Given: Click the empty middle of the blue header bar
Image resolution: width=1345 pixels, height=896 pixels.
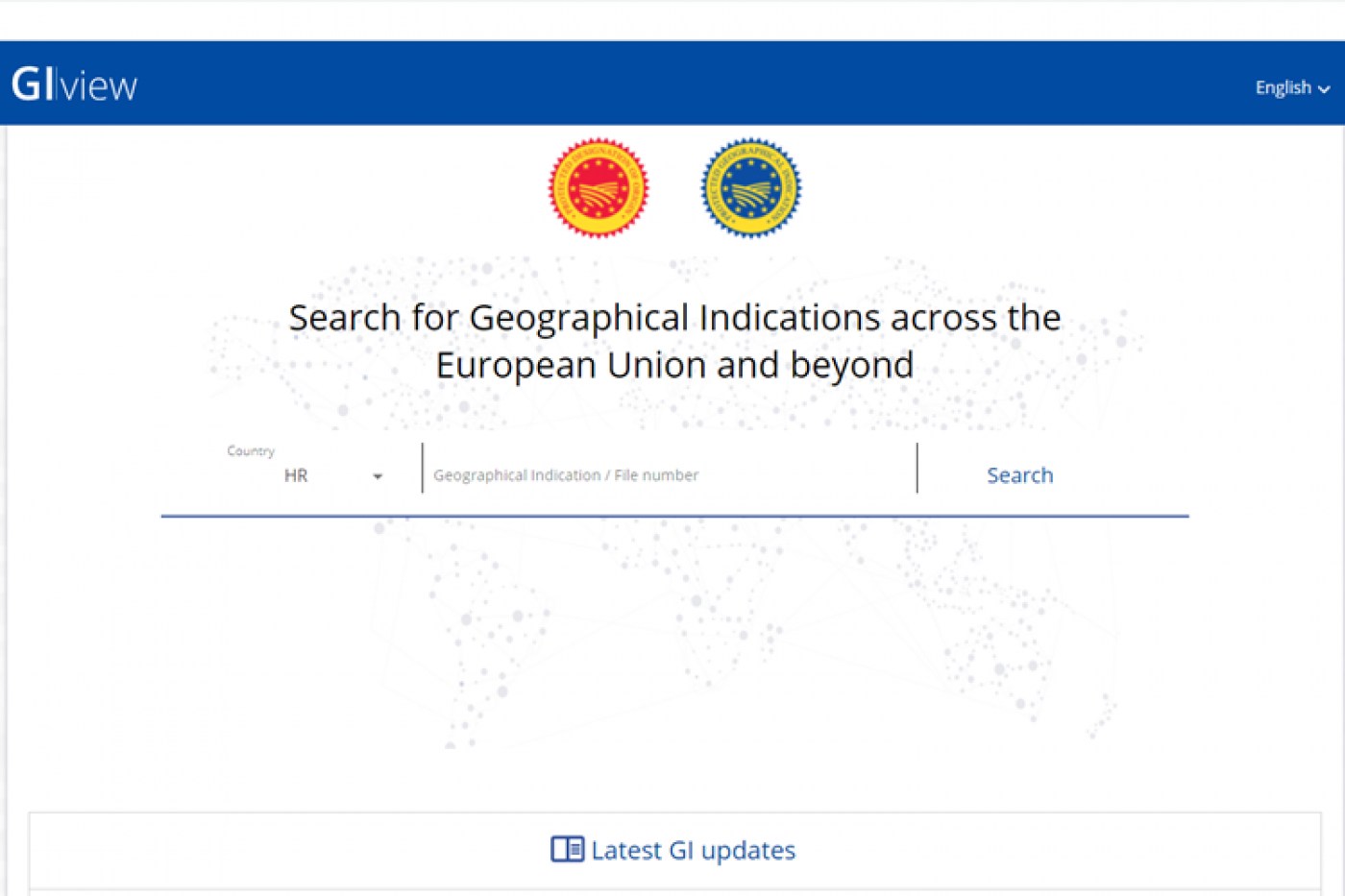Looking at the screenshot, I should tap(672, 85).
